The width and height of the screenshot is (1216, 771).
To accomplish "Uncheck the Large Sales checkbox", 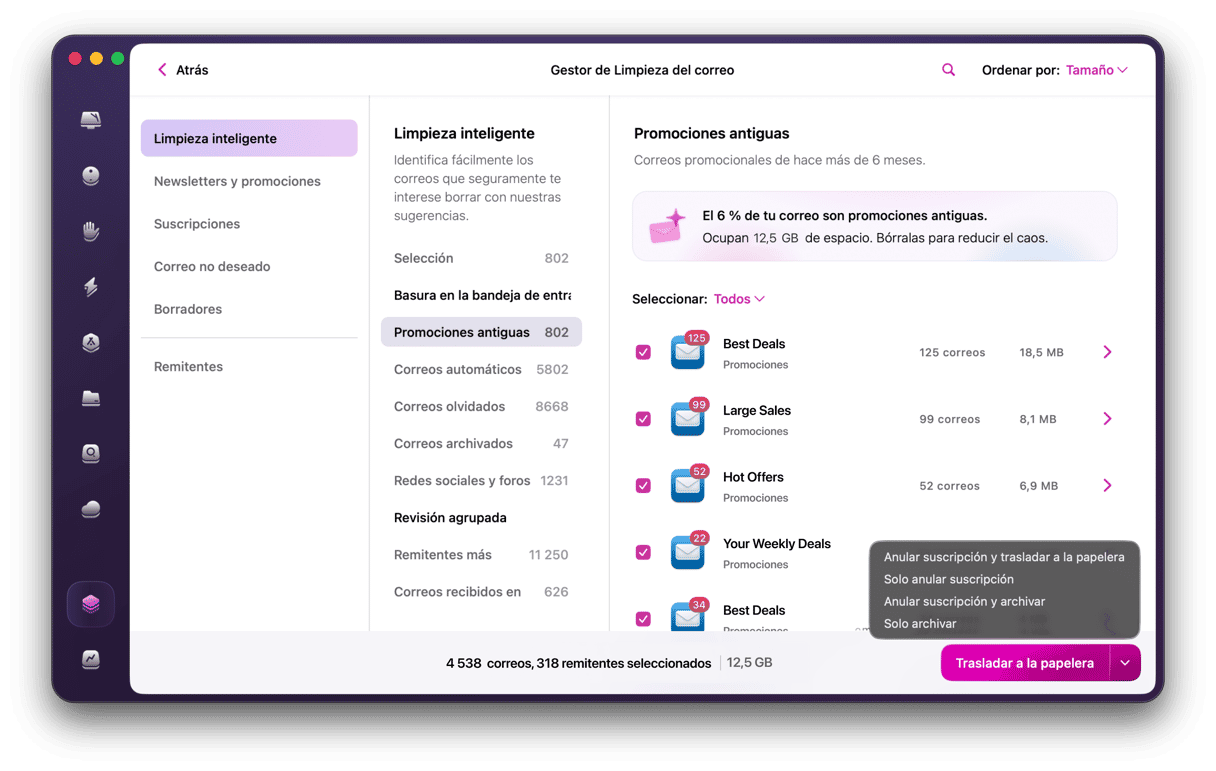I will coord(643,419).
